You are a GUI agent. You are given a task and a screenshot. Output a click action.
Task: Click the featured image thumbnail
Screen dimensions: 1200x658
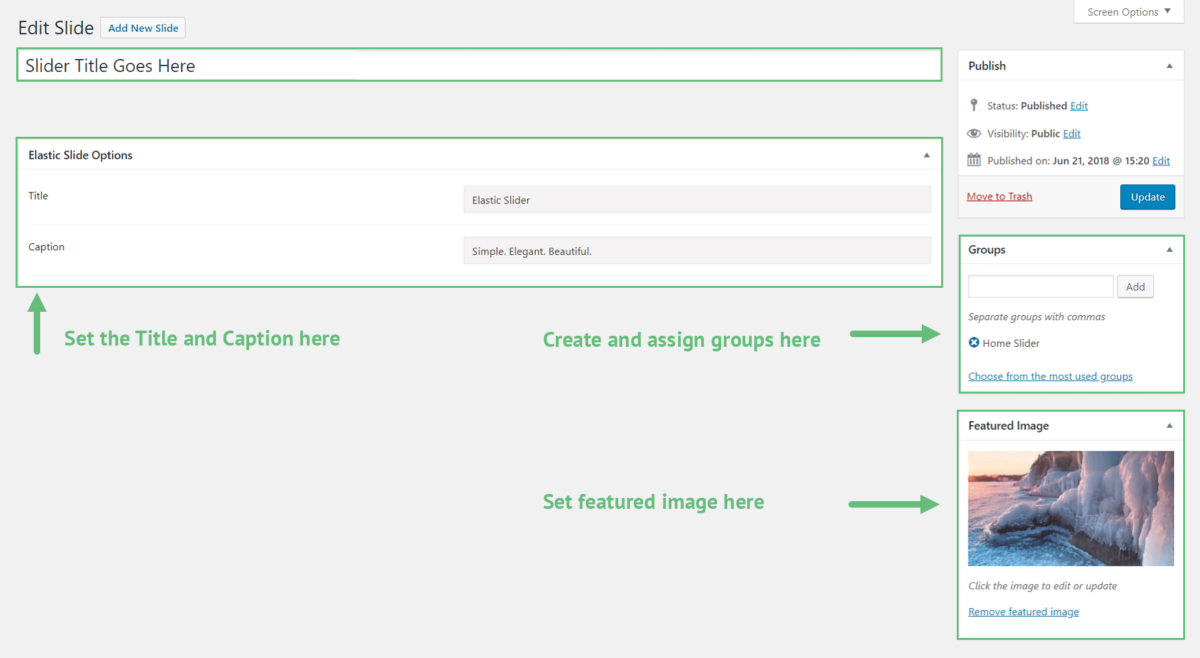pyautogui.click(x=1070, y=508)
